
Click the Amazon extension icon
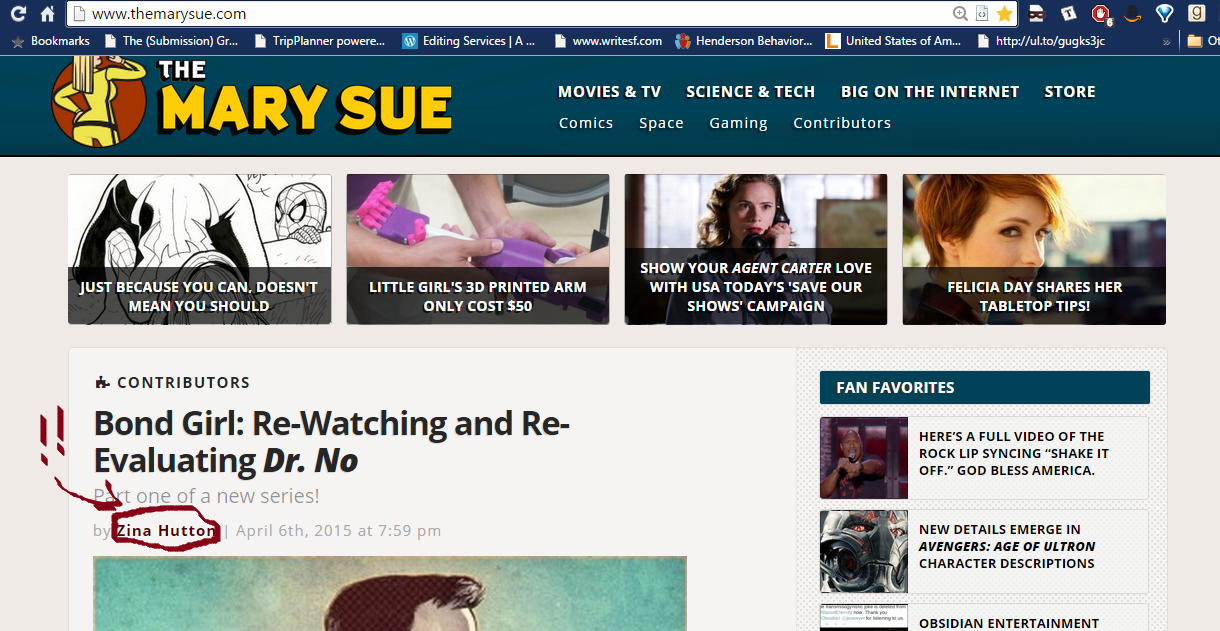[1132, 14]
